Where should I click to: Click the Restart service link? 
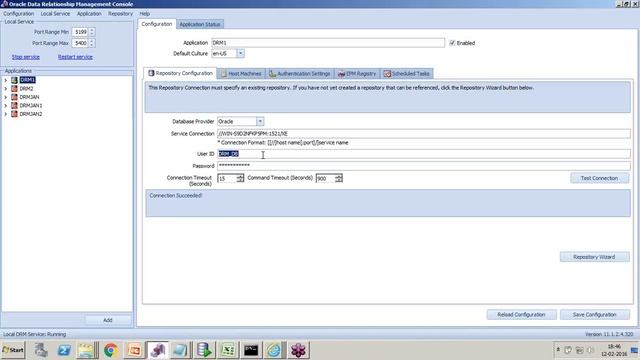(75, 57)
